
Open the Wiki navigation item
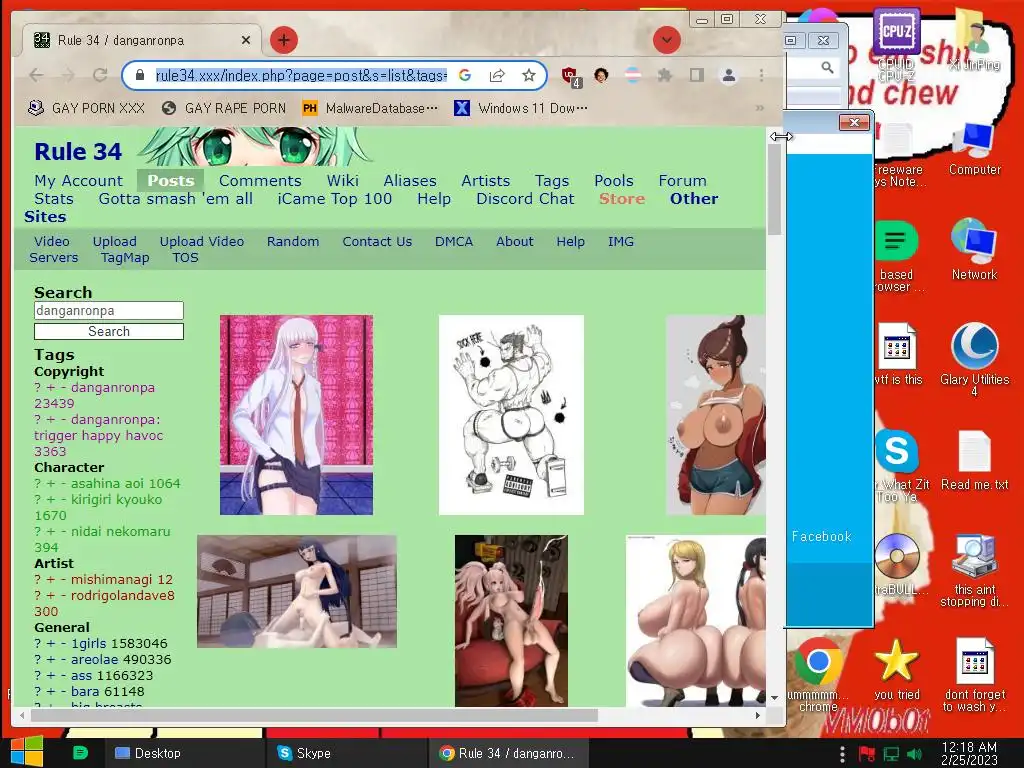pyautogui.click(x=343, y=180)
